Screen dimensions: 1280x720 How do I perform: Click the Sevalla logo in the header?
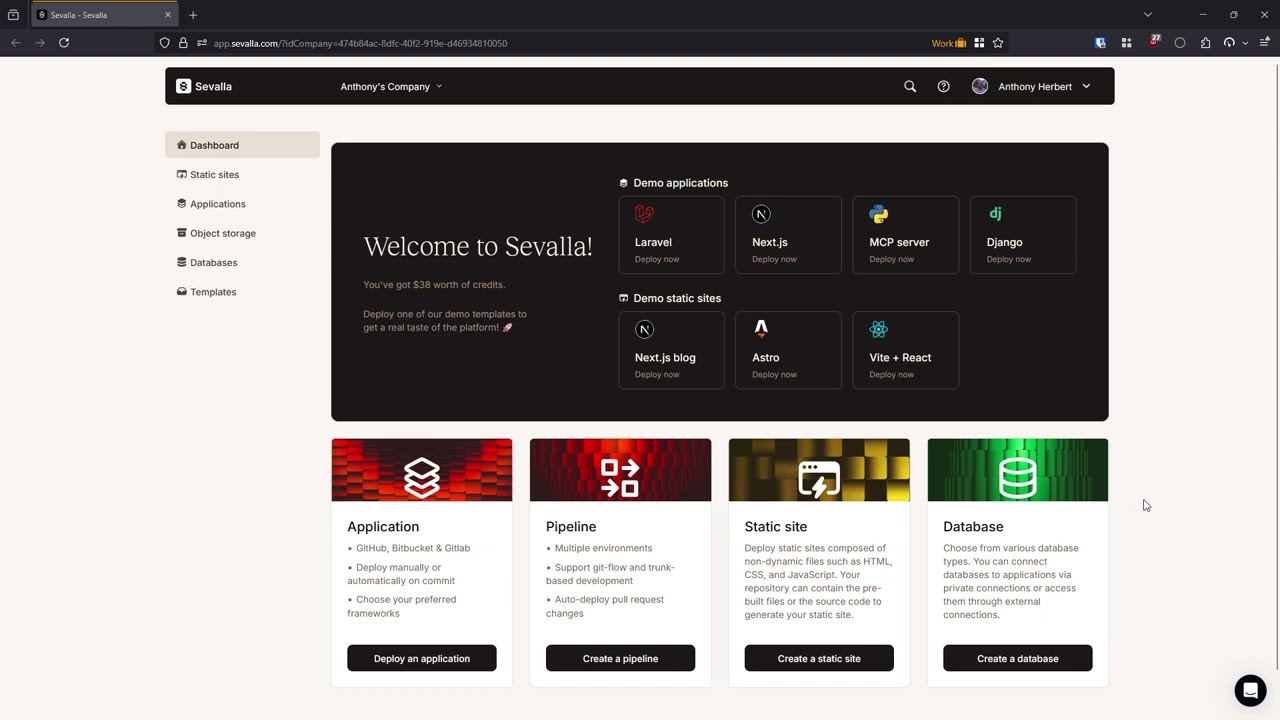[204, 86]
